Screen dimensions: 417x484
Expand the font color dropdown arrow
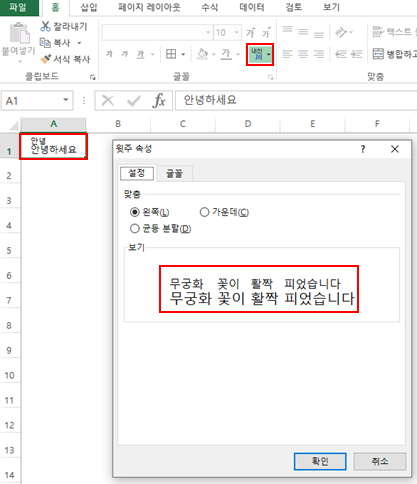[x=238, y=54]
